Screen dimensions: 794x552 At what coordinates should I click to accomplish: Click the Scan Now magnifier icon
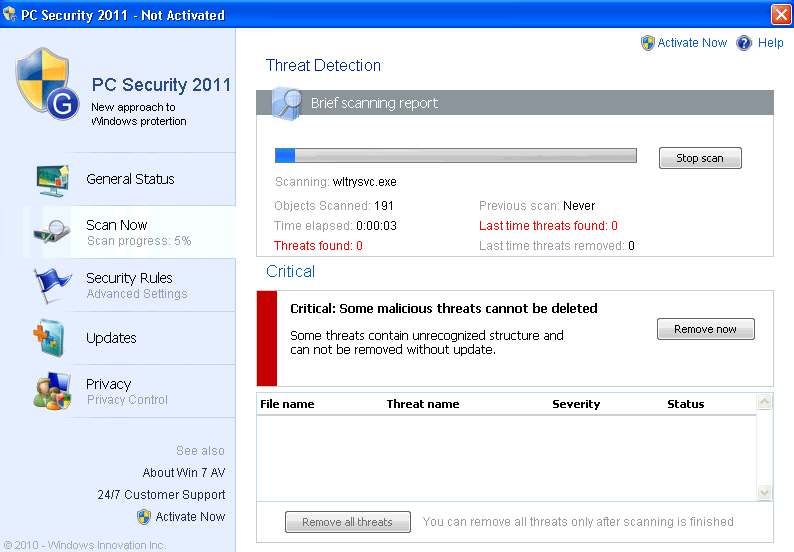pyautogui.click(x=52, y=232)
